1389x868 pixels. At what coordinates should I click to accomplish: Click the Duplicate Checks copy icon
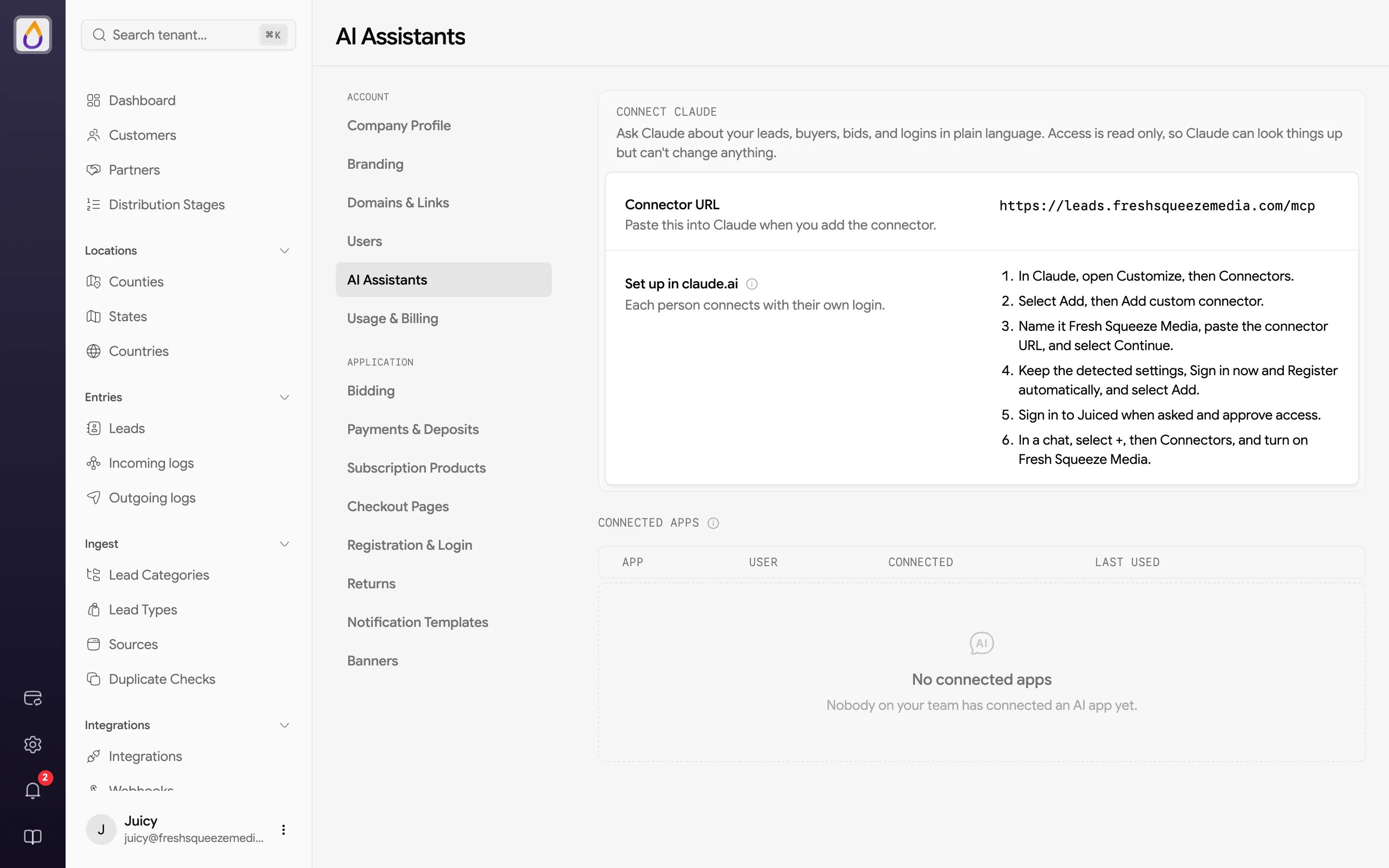click(x=94, y=679)
